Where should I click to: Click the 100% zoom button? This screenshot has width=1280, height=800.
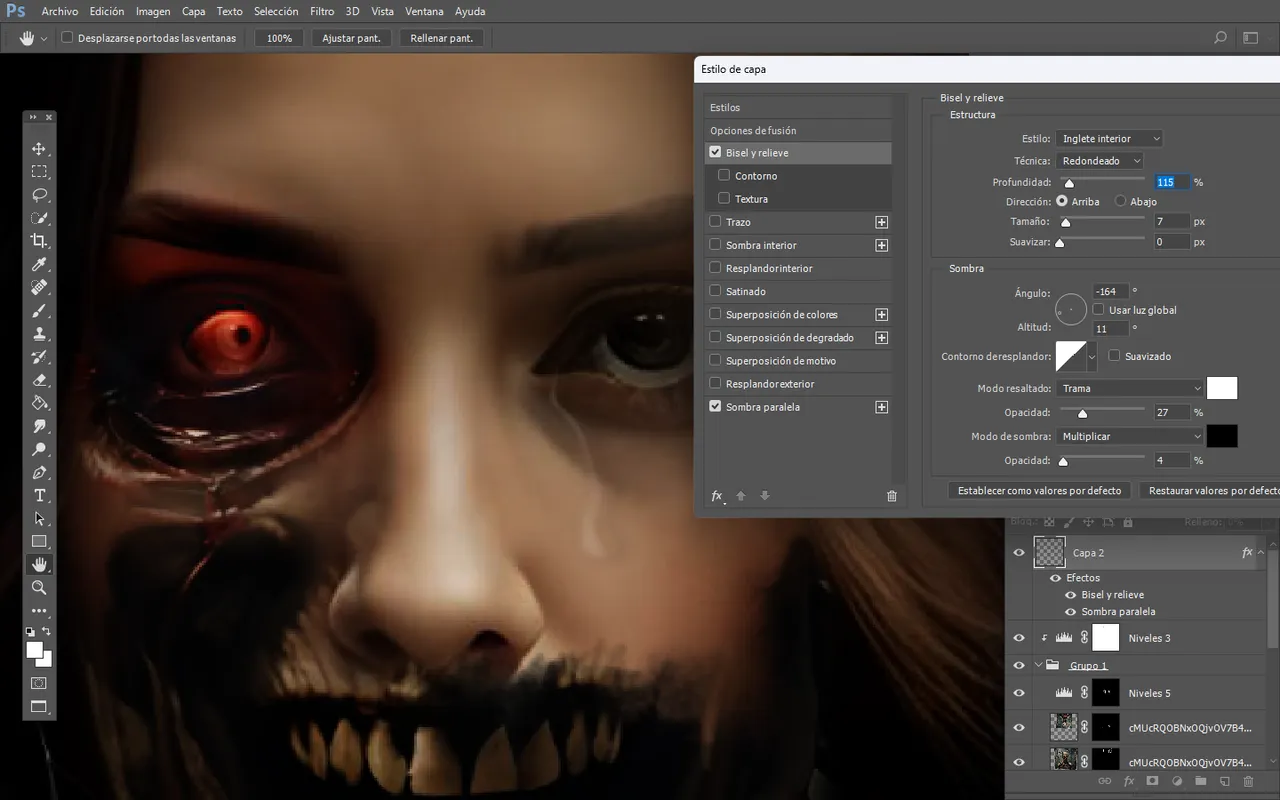point(280,38)
